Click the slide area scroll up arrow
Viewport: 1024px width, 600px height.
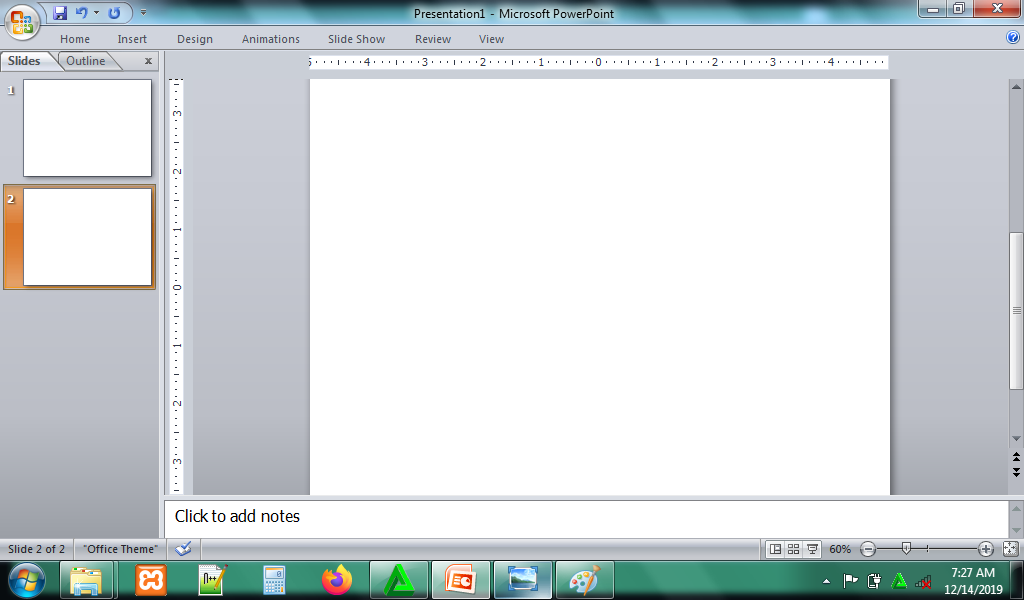click(x=1016, y=86)
